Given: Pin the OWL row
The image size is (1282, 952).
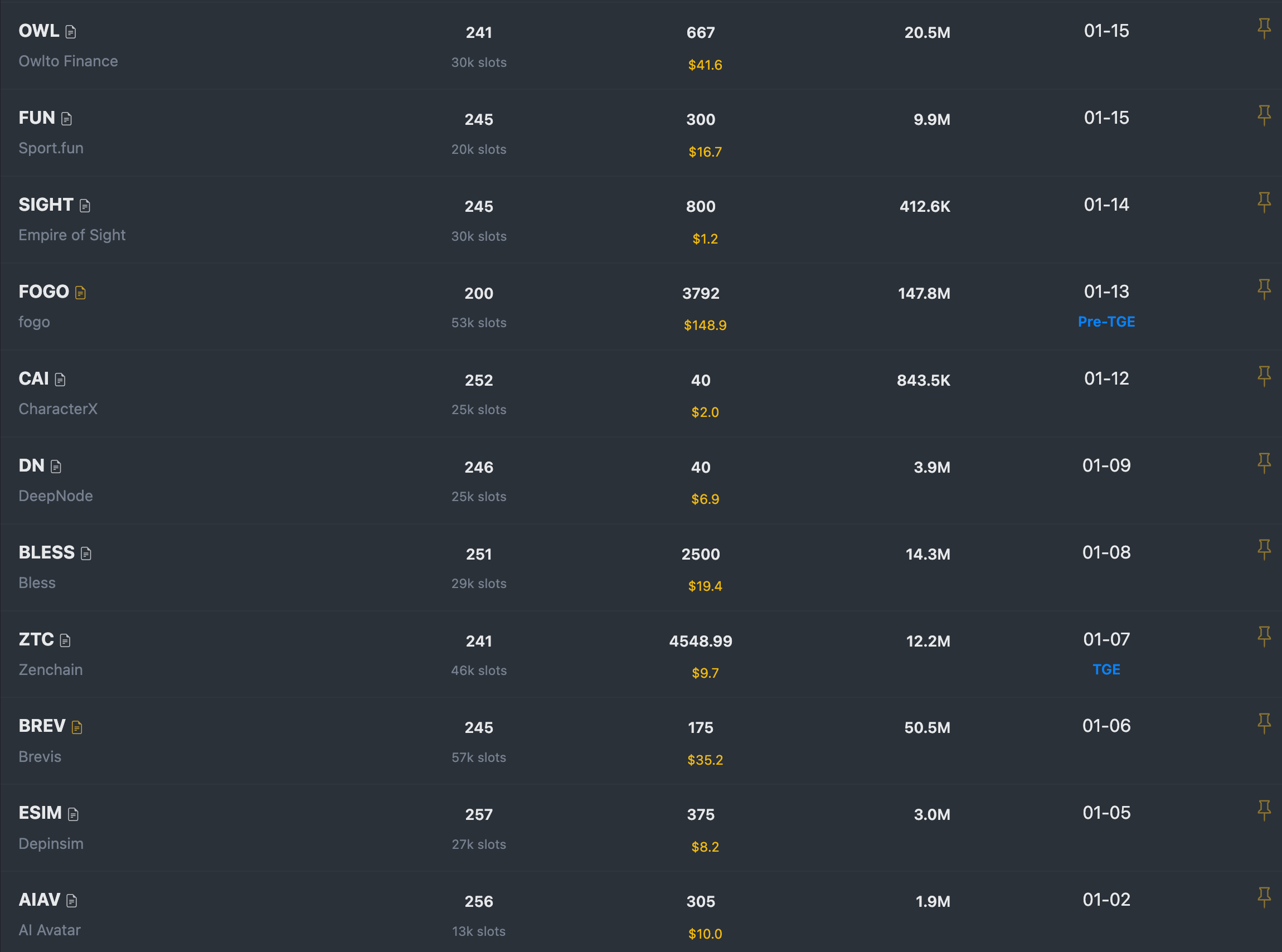Looking at the screenshot, I should (1264, 27).
